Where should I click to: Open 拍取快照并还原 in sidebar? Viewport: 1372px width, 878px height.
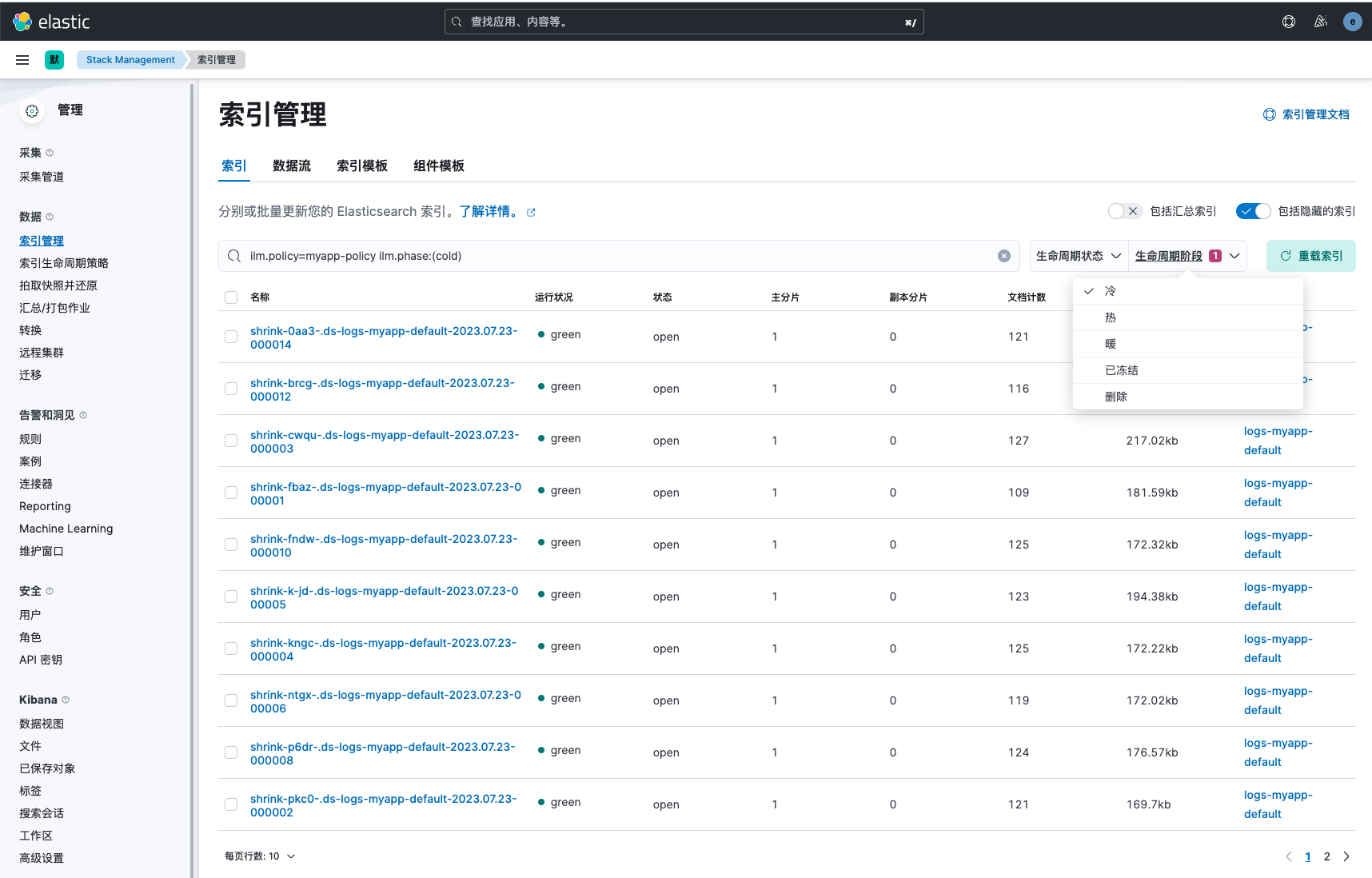58,285
